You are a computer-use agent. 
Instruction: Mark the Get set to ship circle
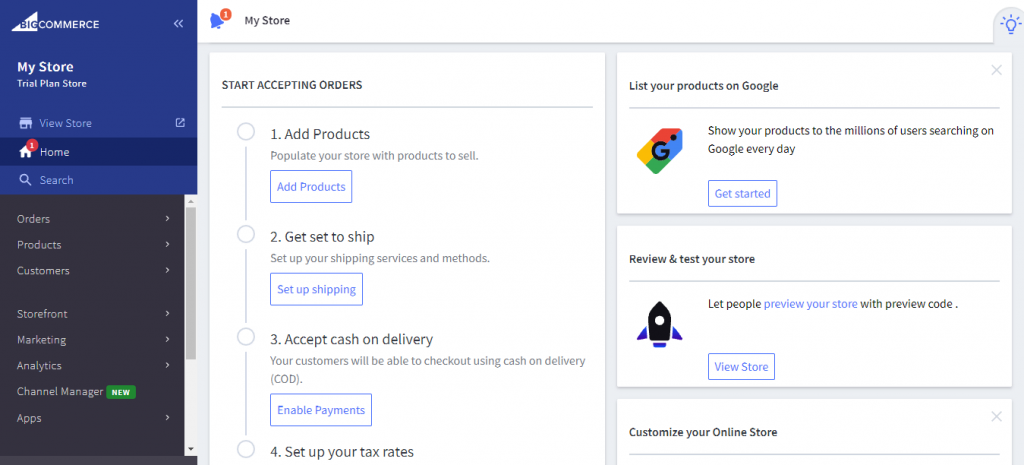(246, 234)
